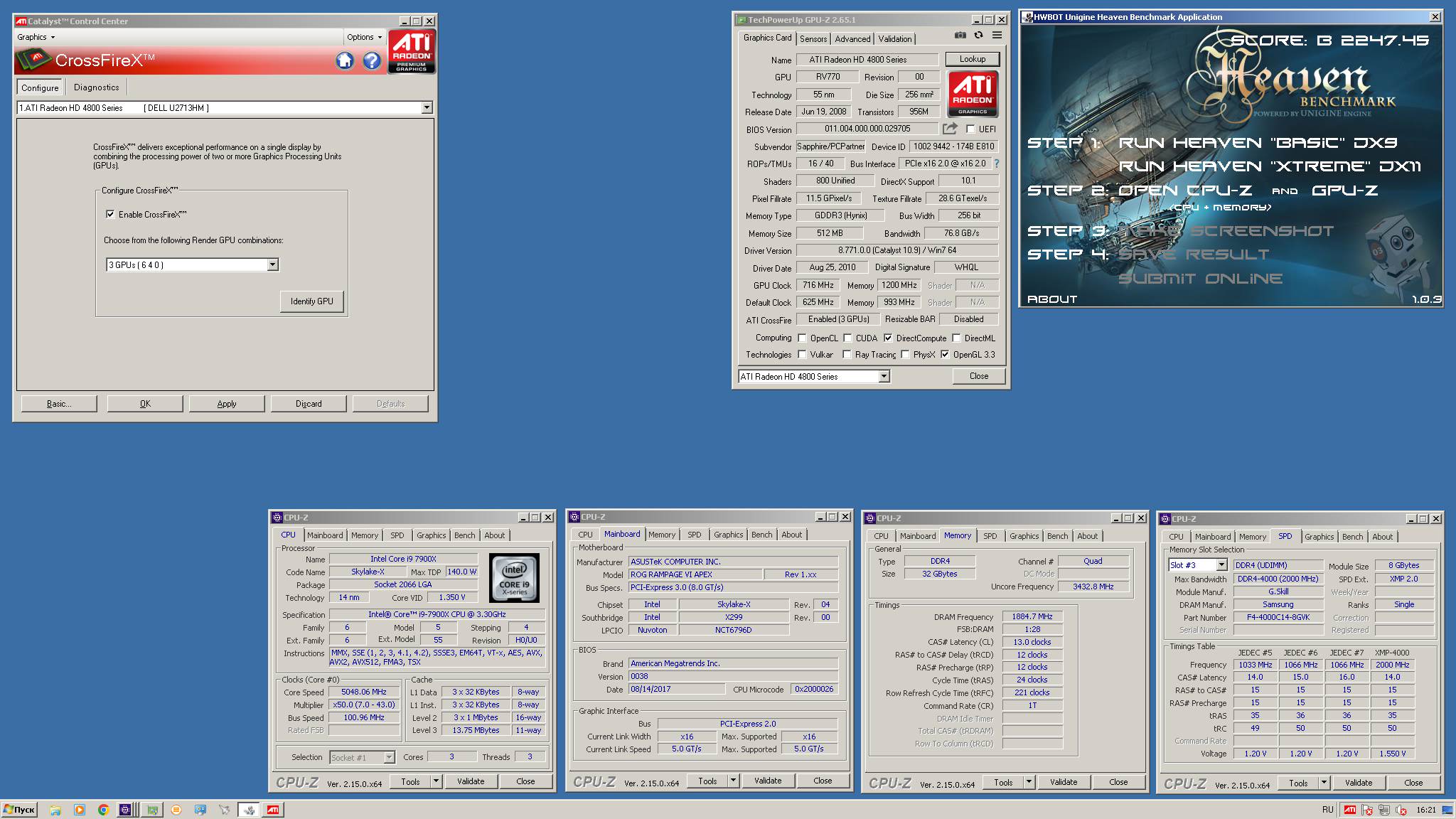
Task: Click the ATI Radeon logo in GPU-Z
Action: click(x=973, y=94)
